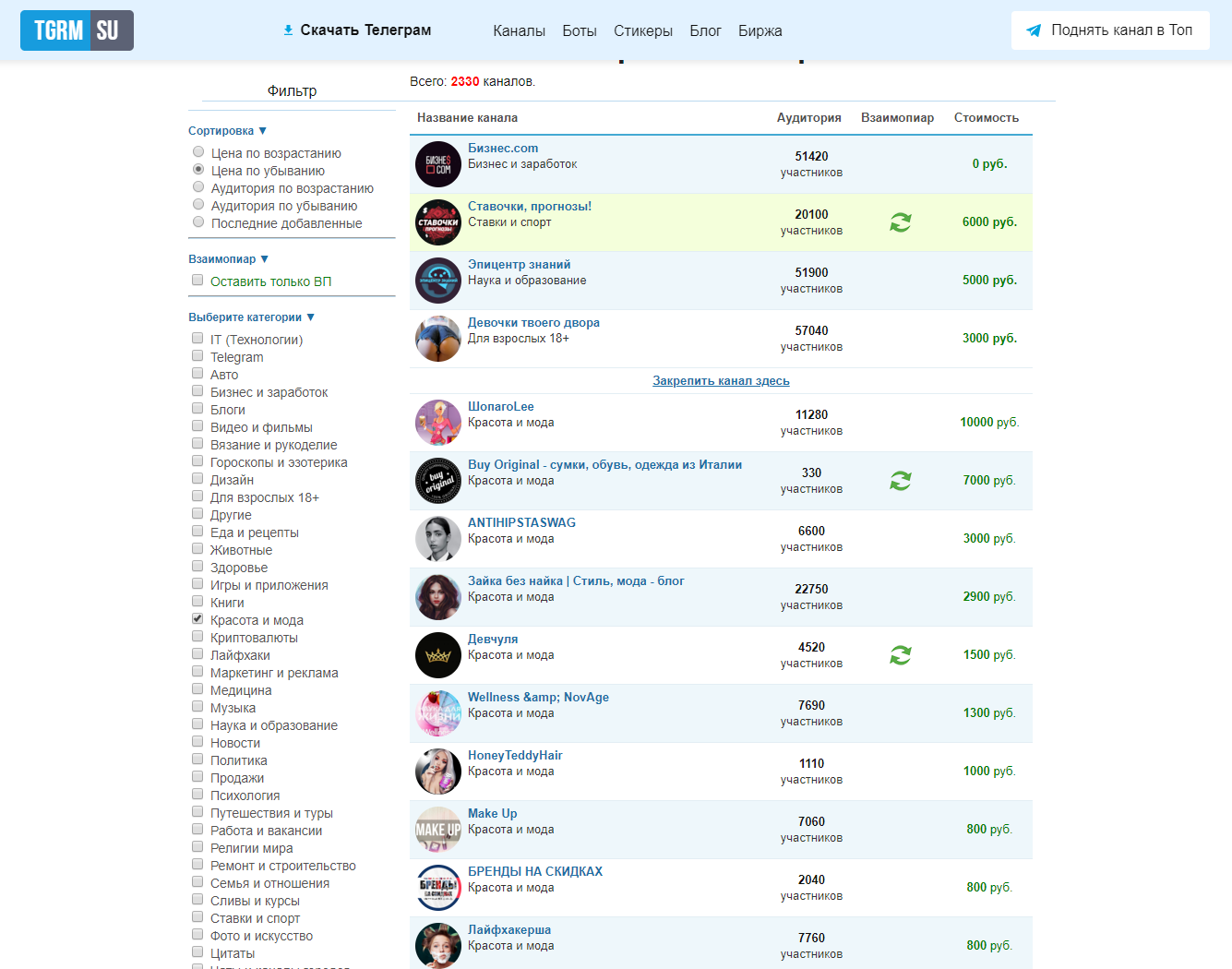This screenshot has width=1232, height=969.
Task: Check the Бизнес и заработок category
Action: (x=197, y=390)
